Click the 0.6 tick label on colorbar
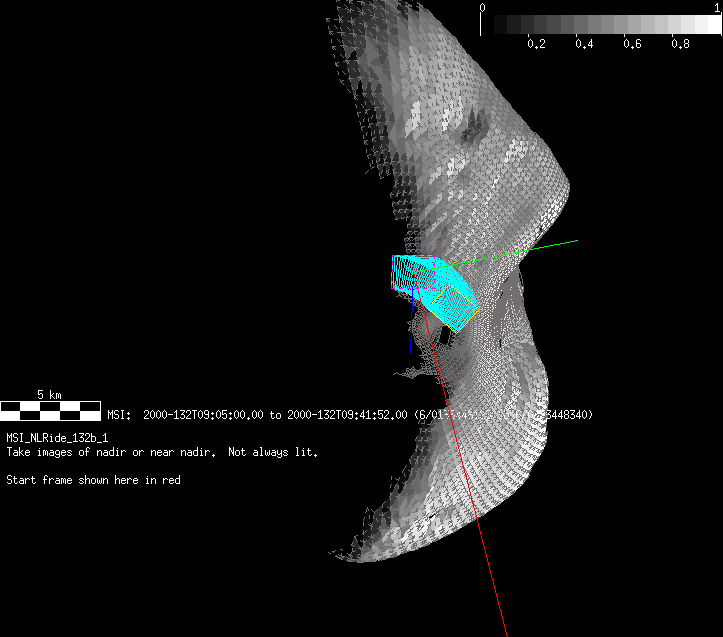 coord(632,45)
